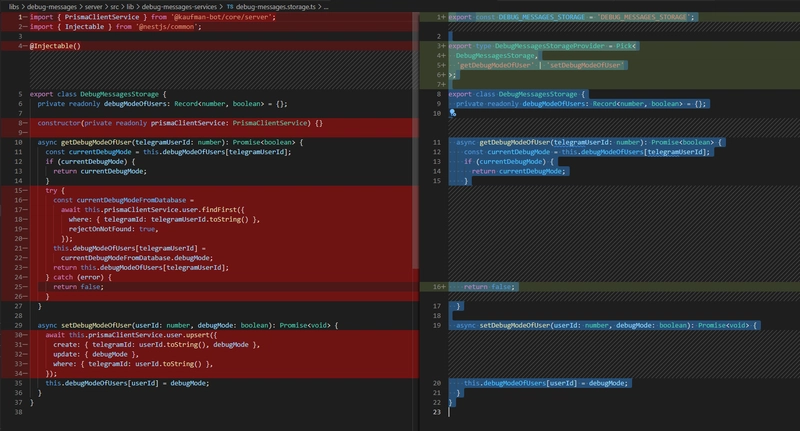Screen dimensions: 800x431
Task: Click line number 23 in the modified editor
Action: (x=436, y=412)
